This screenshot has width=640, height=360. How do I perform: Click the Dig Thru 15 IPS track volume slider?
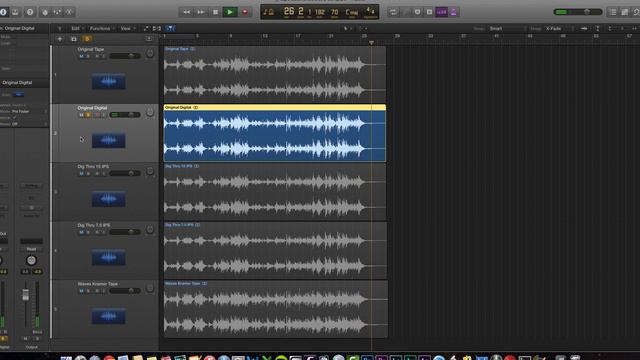[125, 174]
